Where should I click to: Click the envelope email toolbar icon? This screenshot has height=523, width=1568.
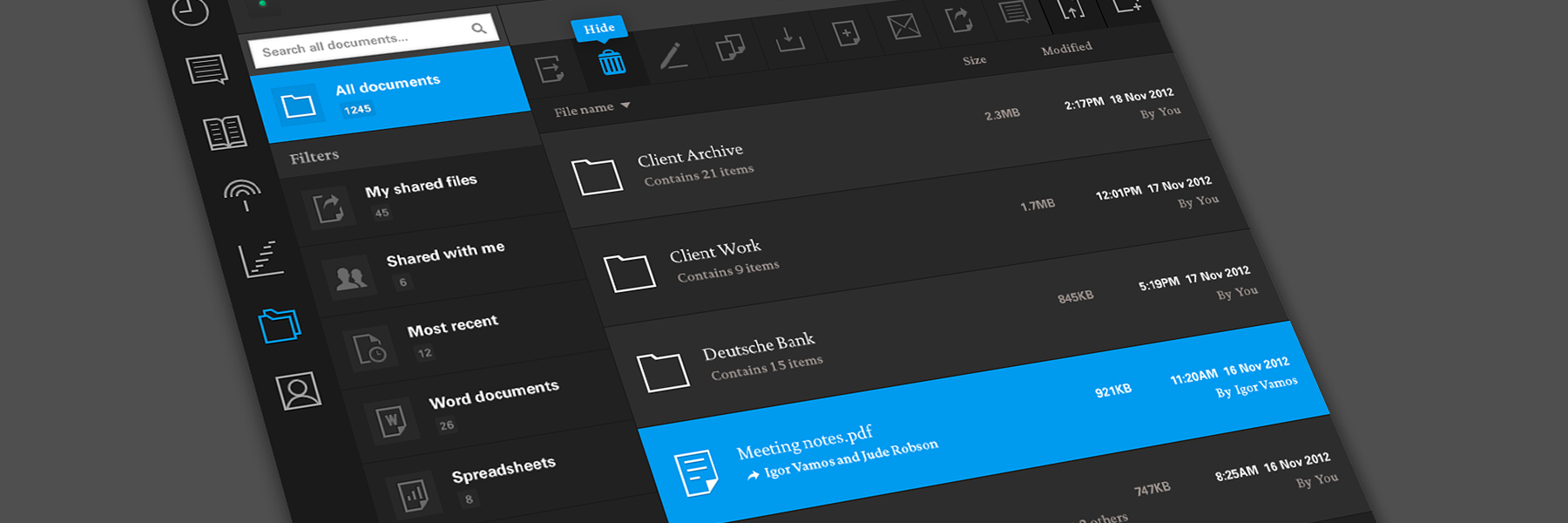(x=903, y=25)
